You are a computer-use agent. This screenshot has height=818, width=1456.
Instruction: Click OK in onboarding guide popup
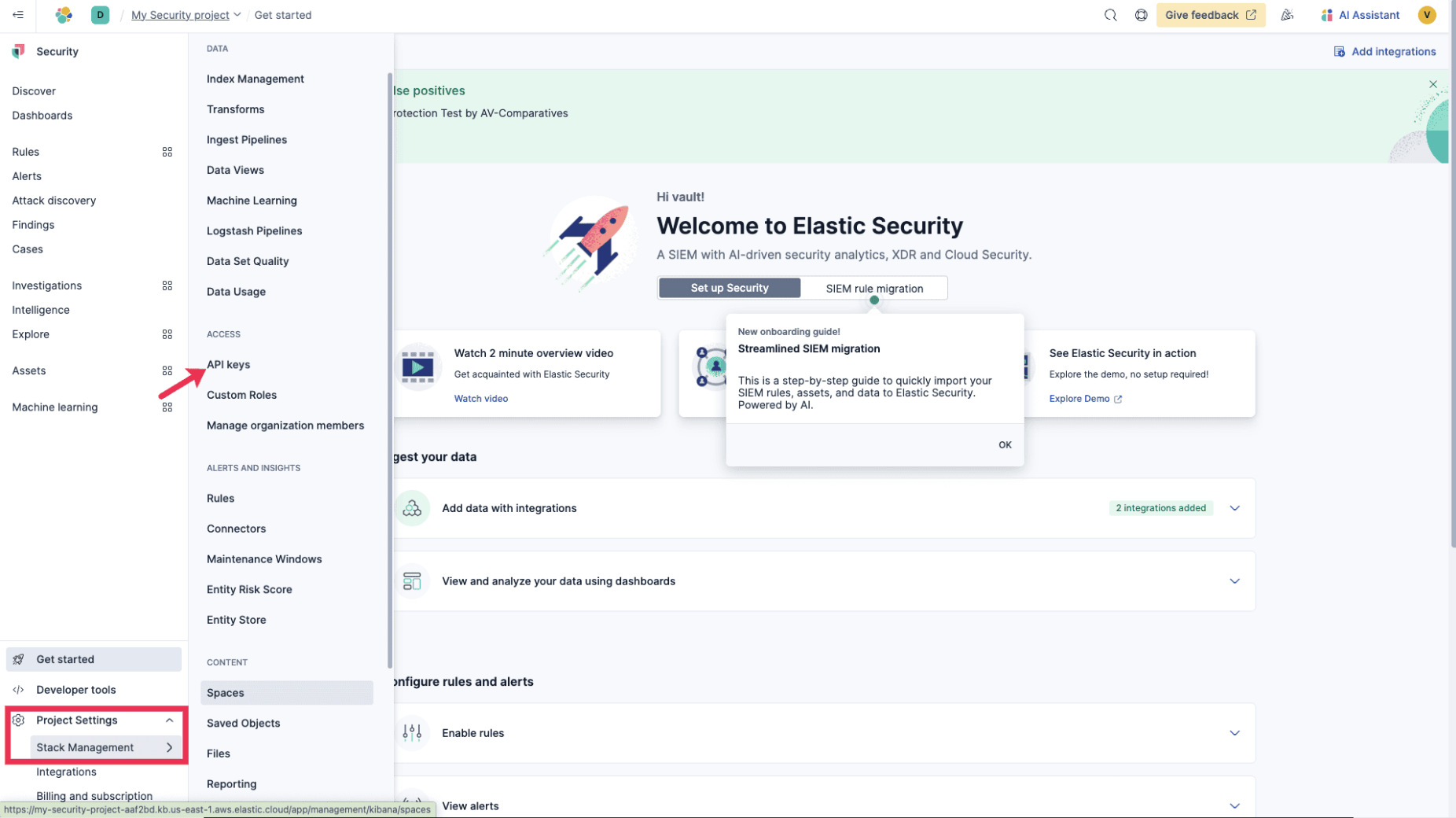1005,445
